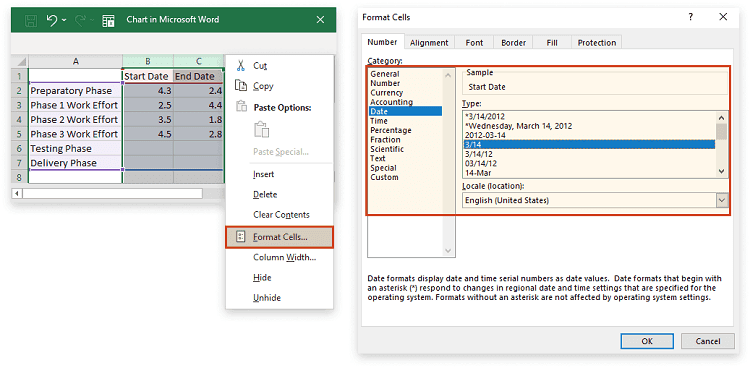Click the Preparatory Phase cell
The image size is (750, 368).
(x=76, y=91)
